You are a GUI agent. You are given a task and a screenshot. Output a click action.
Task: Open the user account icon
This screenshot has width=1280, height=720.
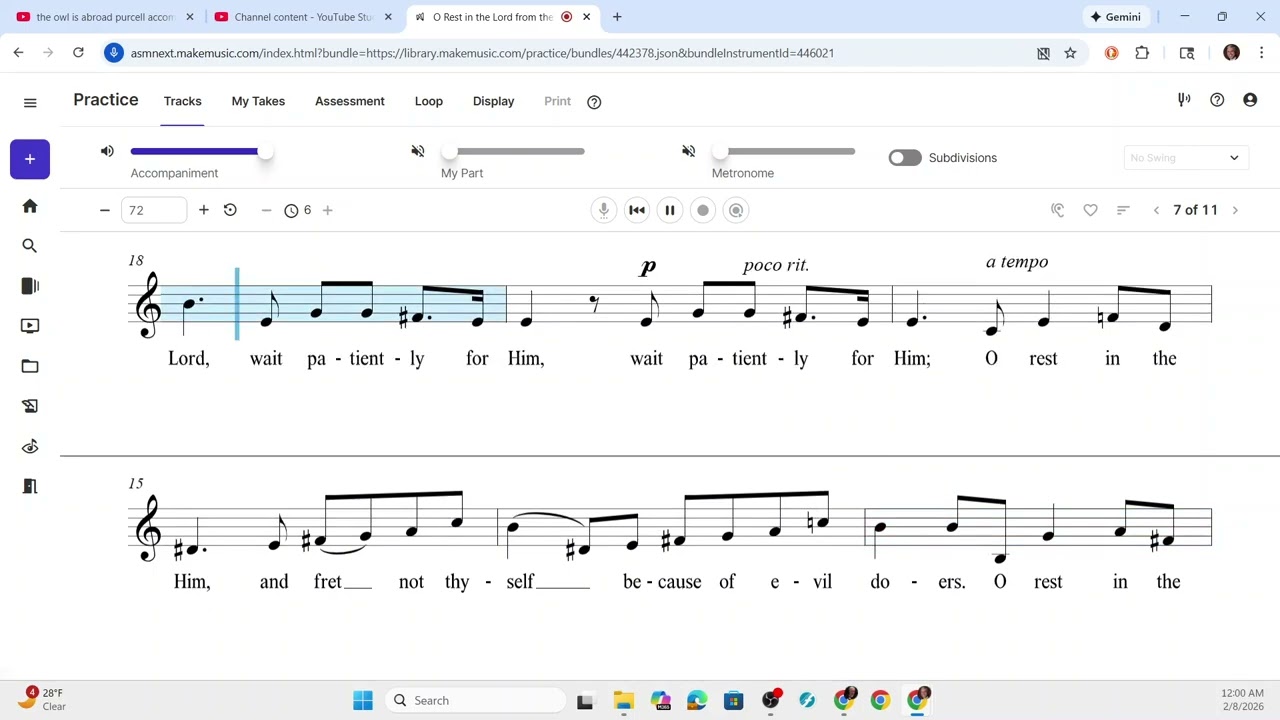point(1250,100)
